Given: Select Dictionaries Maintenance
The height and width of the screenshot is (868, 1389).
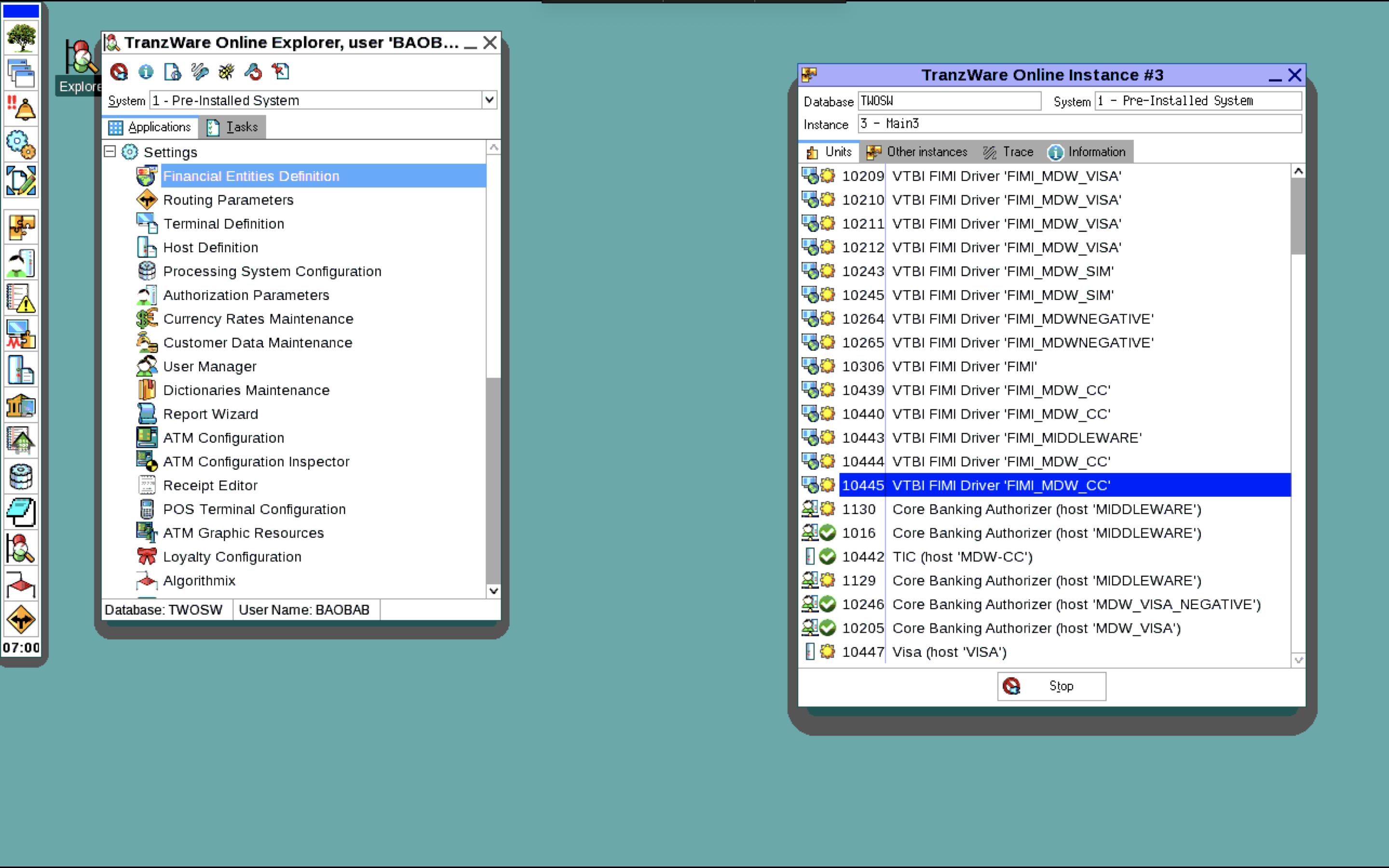Looking at the screenshot, I should 246,391.
